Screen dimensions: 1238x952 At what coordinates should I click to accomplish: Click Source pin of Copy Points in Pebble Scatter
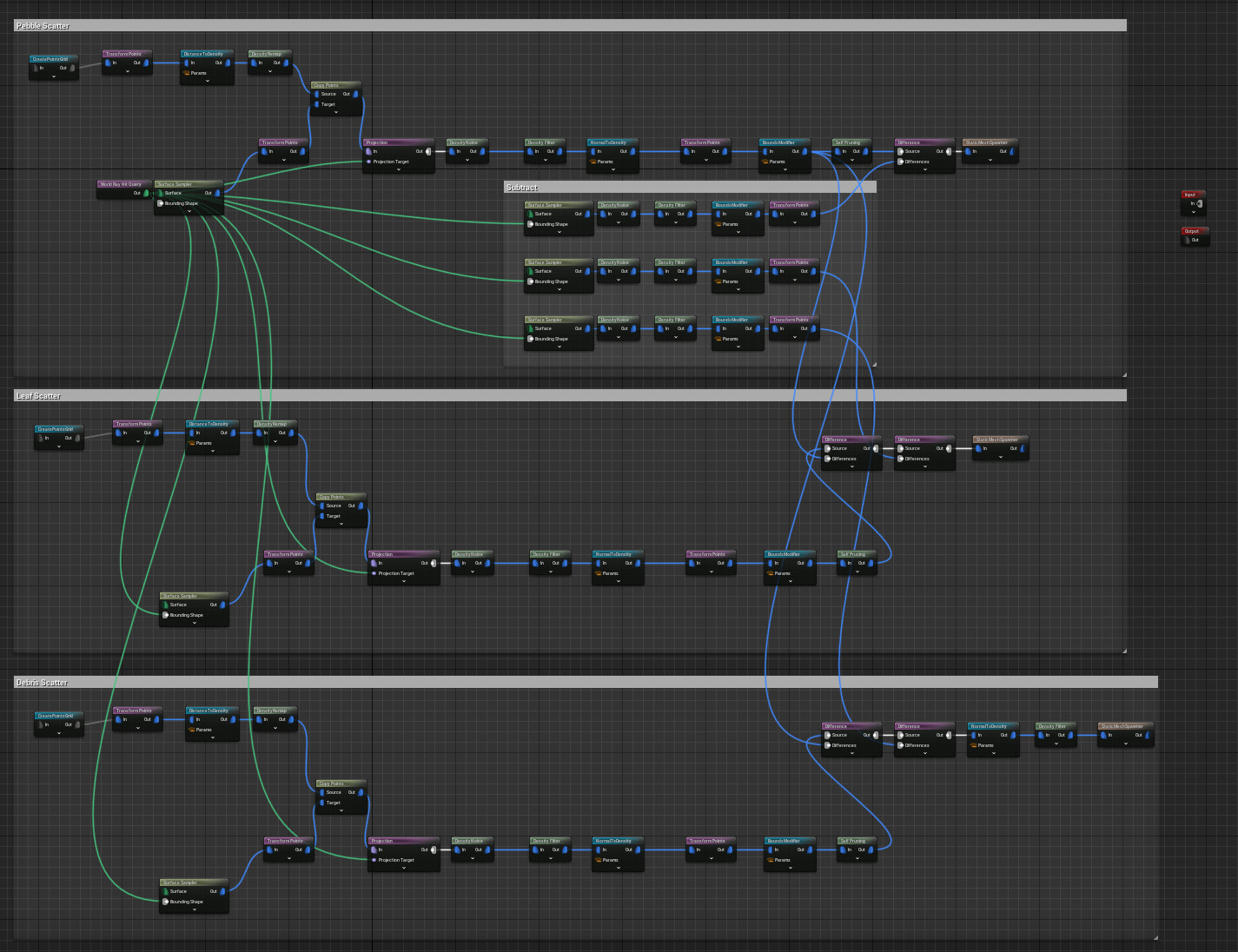pyautogui.click(x=317, y=94)
